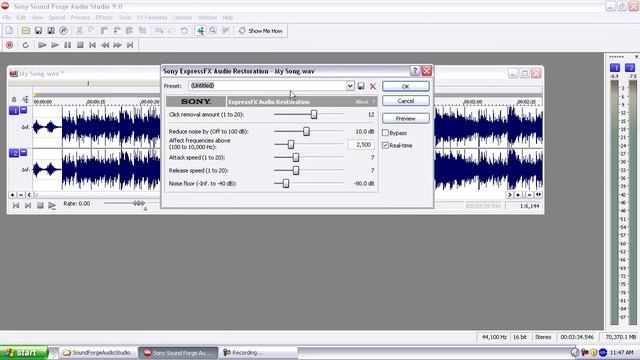Save the file using the floppy icon
Image resolution: width=640 pixels, height=360 pixels.
click(x=38, y=31)
